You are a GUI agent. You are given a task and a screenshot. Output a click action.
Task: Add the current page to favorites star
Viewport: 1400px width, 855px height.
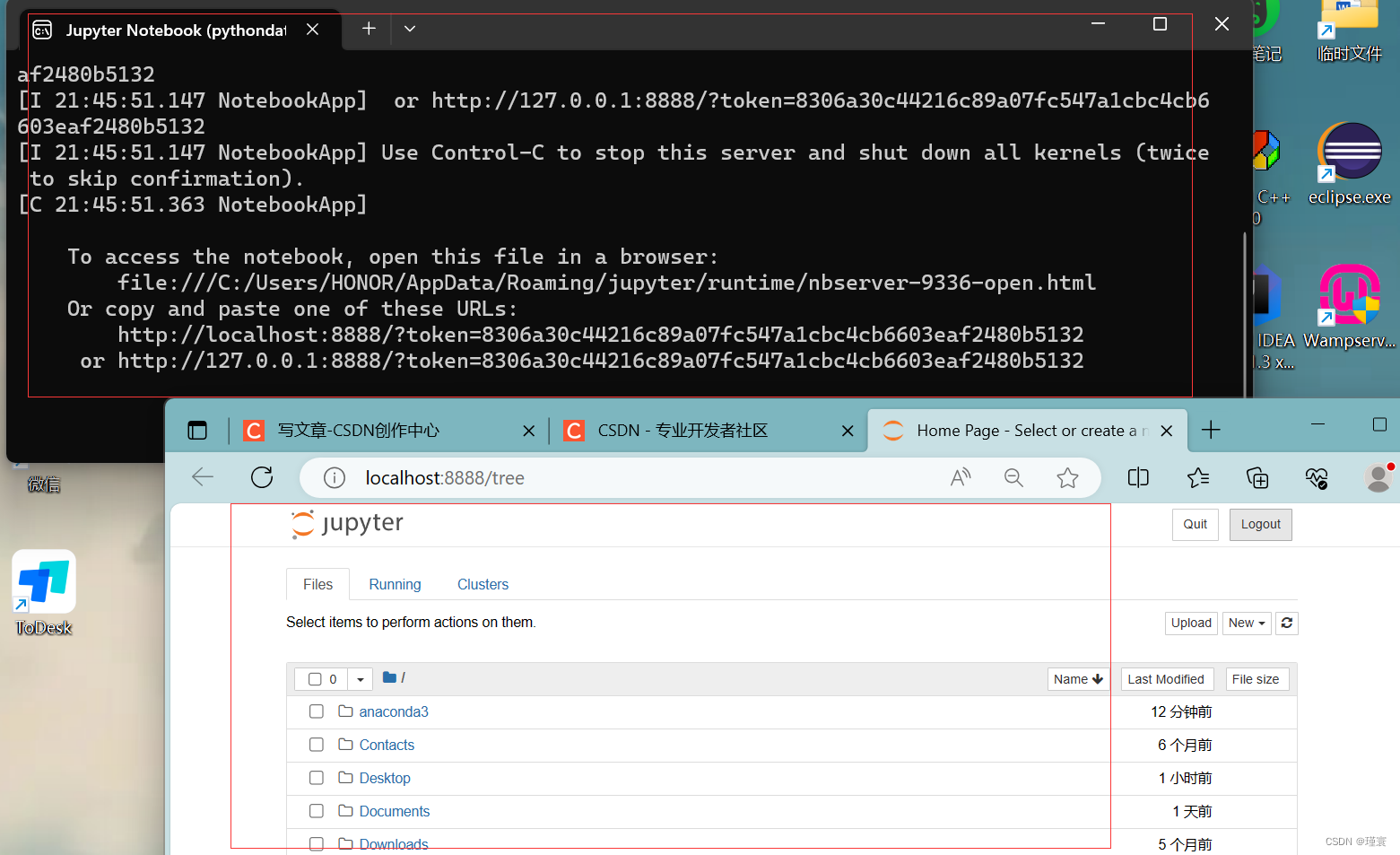(1067, 477)
